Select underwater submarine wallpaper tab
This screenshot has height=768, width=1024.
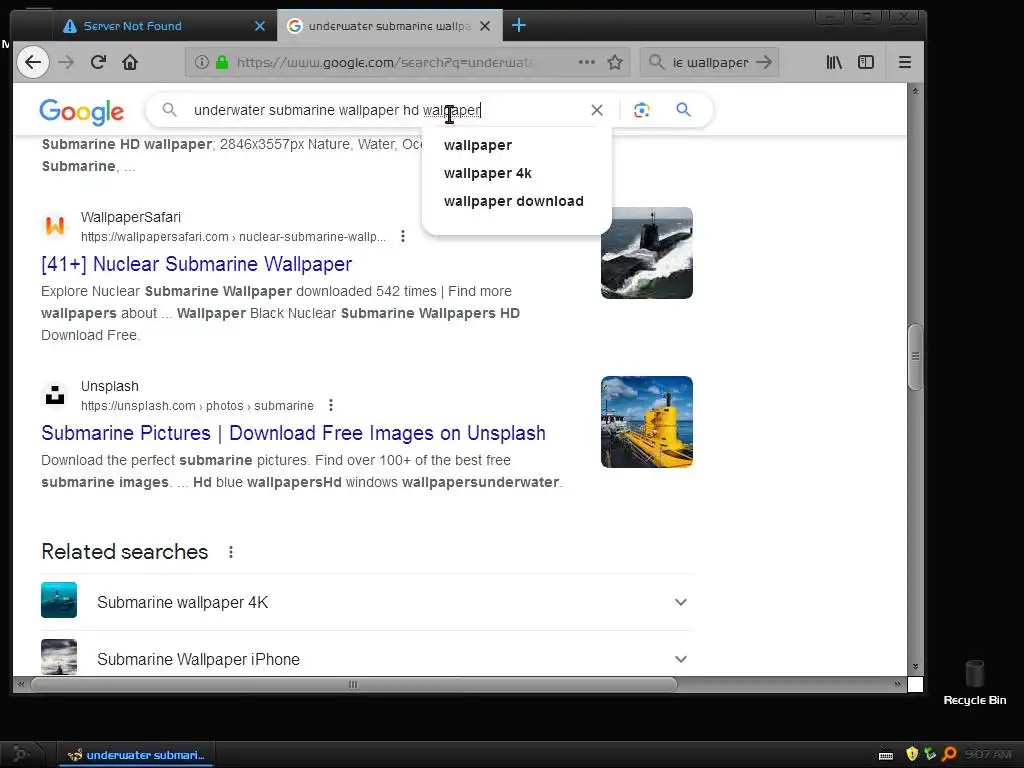(x=390, y=26)
